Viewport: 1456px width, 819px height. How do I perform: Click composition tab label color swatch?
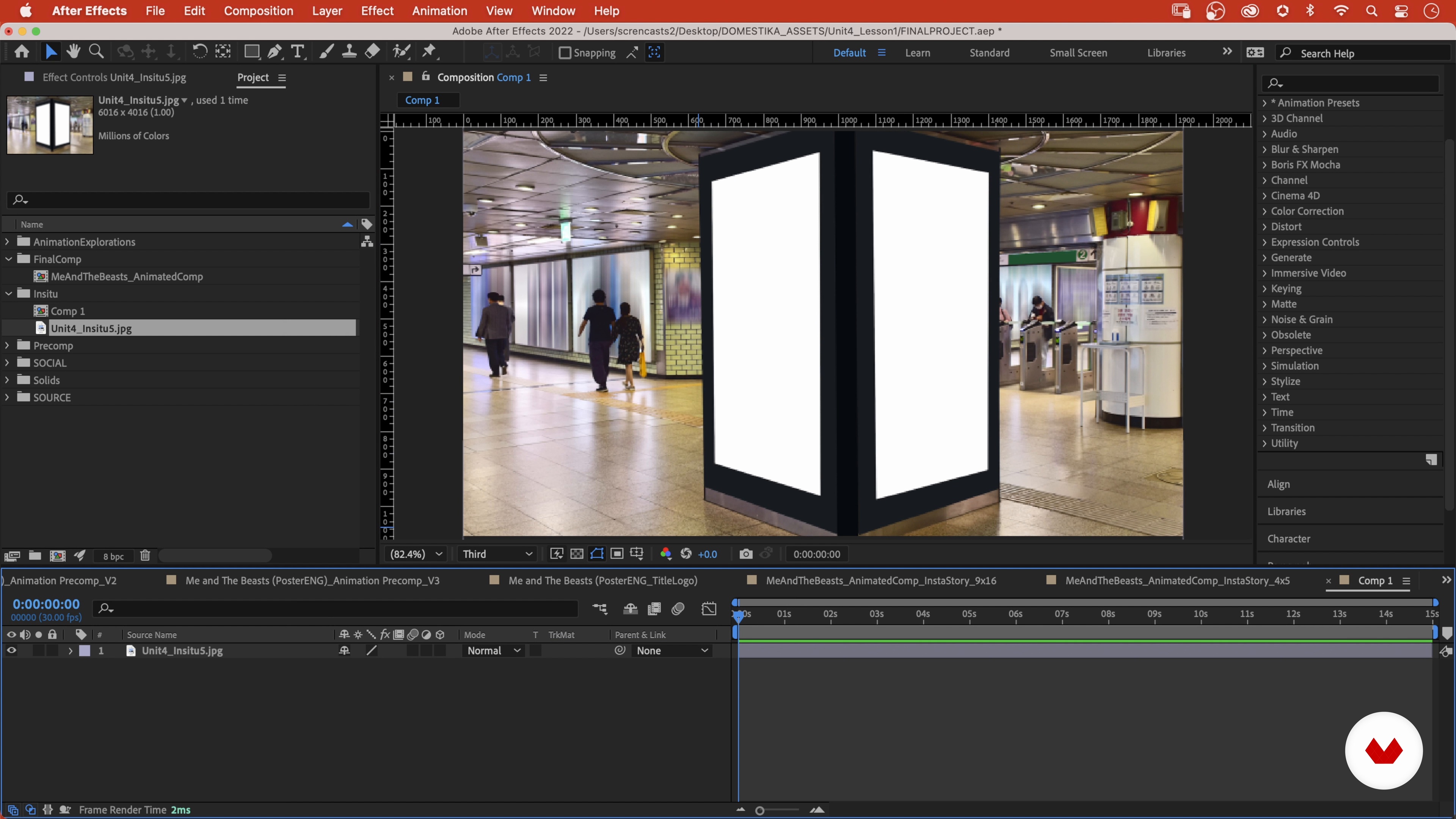[407, 77]
